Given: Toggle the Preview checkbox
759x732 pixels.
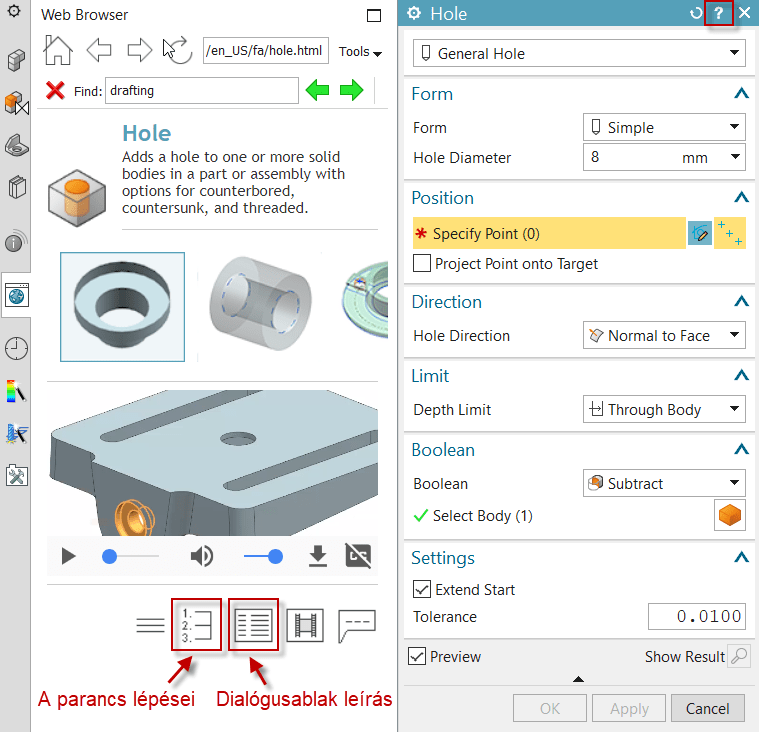Looking at the screenshot, I should pyautogui.click(x=417, y=657).
